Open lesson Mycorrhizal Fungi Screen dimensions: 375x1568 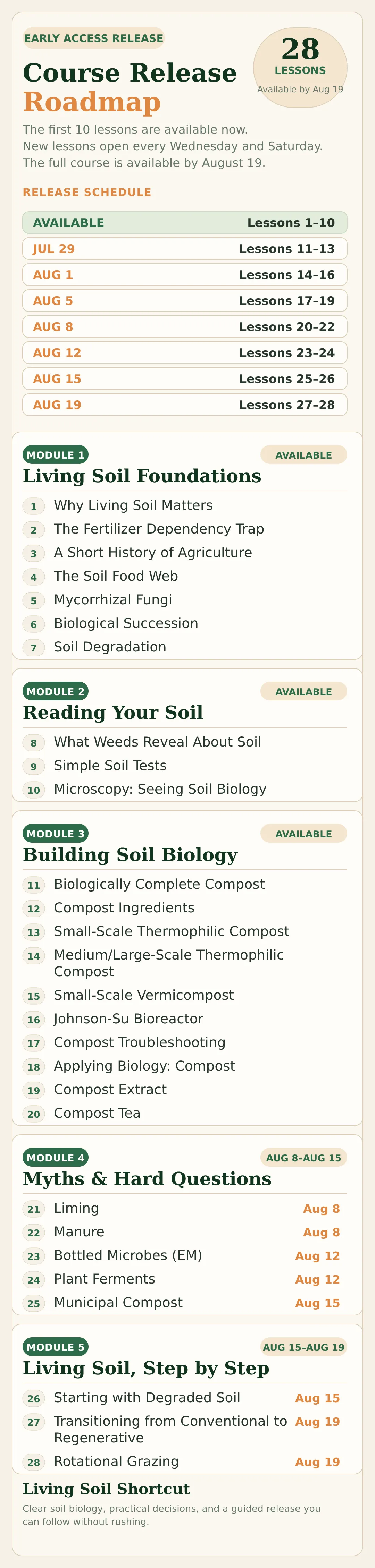click(x=112, y=599)
